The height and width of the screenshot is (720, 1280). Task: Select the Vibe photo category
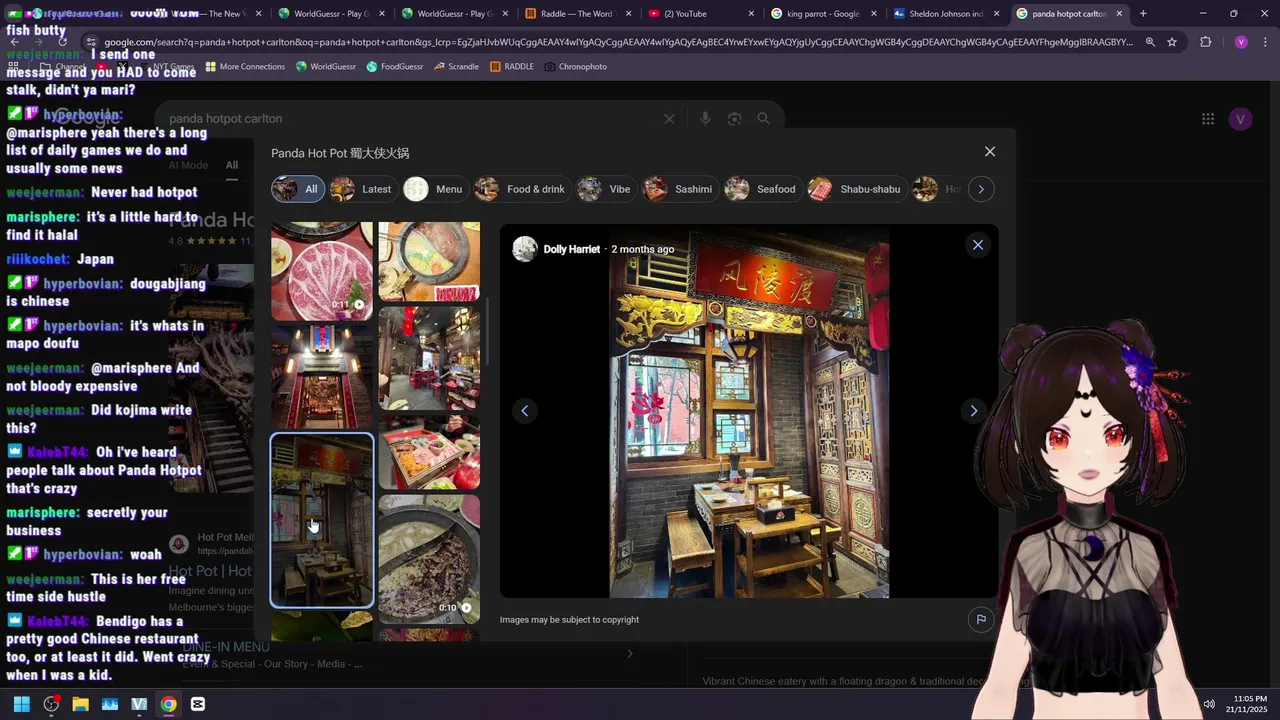tap(606, 189)
